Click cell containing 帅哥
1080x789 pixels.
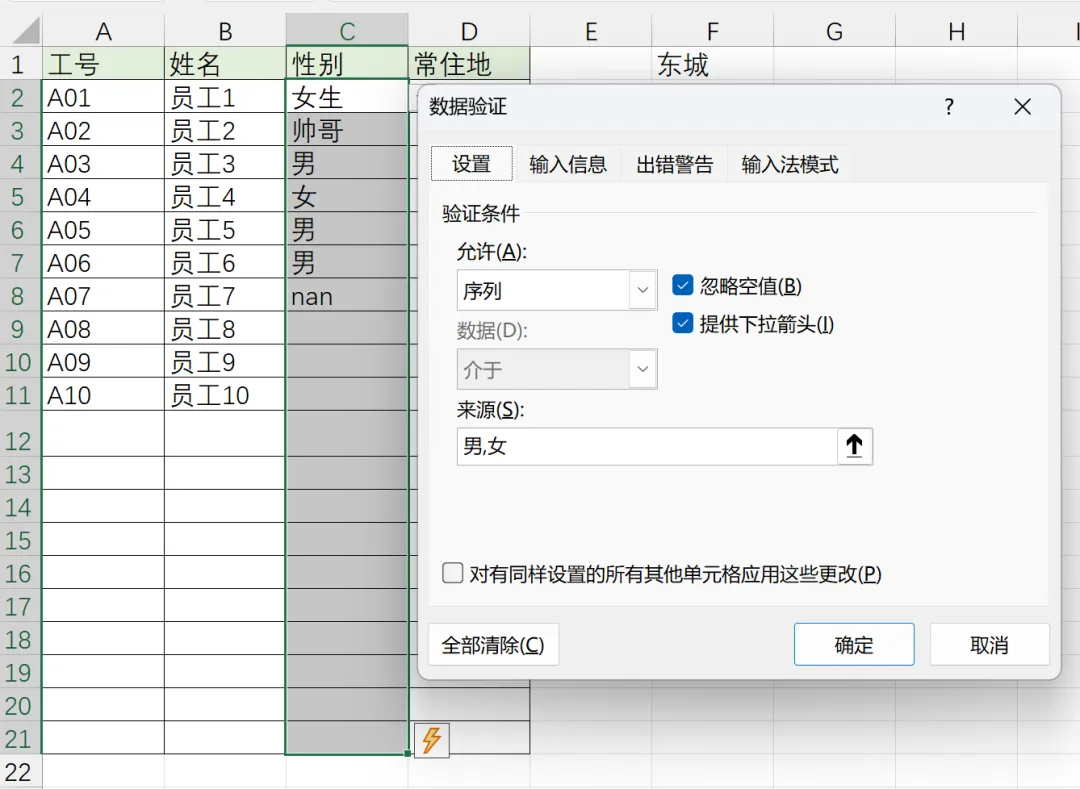(347, 130)
